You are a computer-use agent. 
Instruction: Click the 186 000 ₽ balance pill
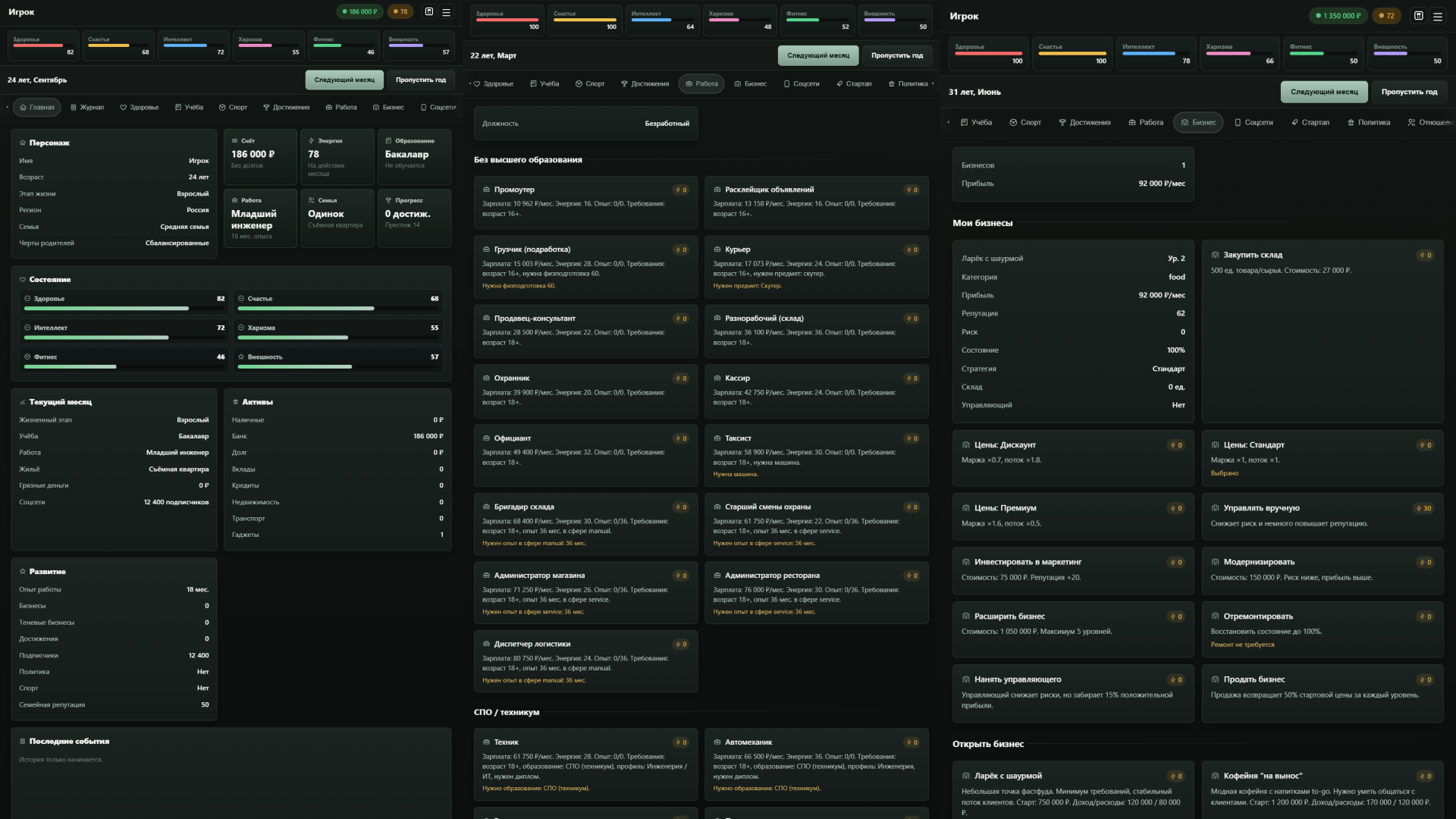[359, 12]
